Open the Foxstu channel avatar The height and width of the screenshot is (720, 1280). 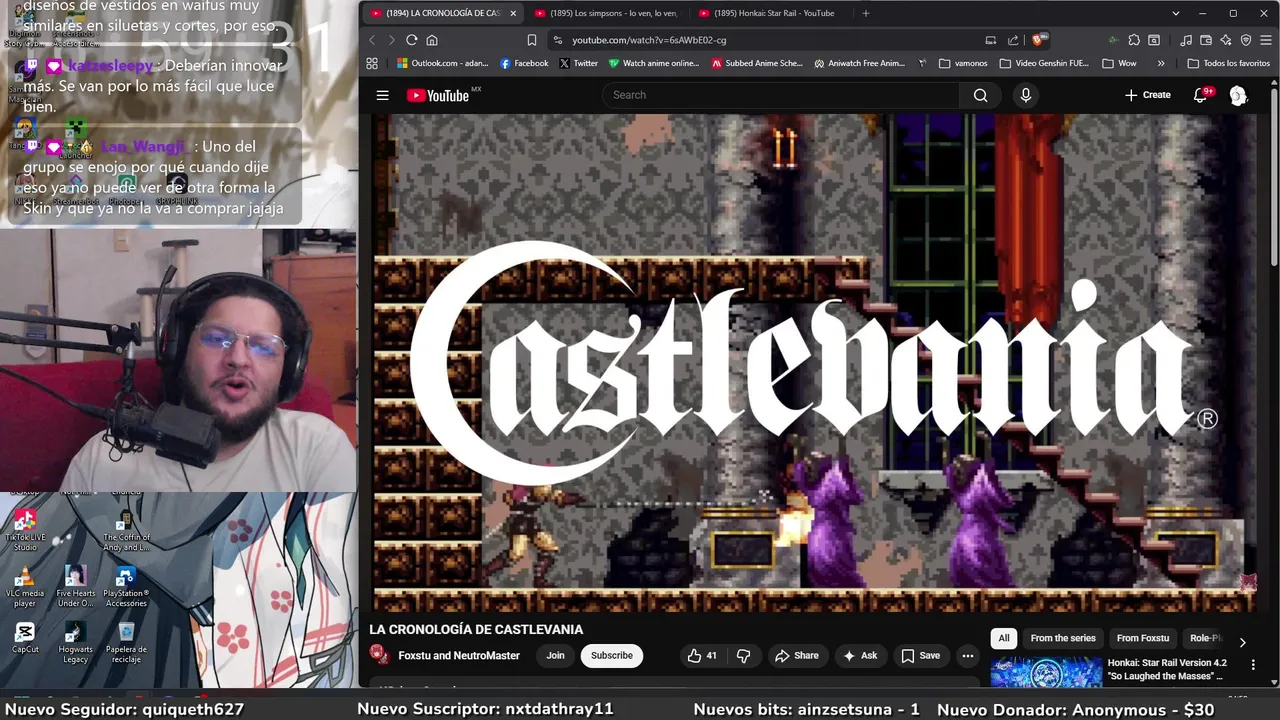(x=379, y=655)
